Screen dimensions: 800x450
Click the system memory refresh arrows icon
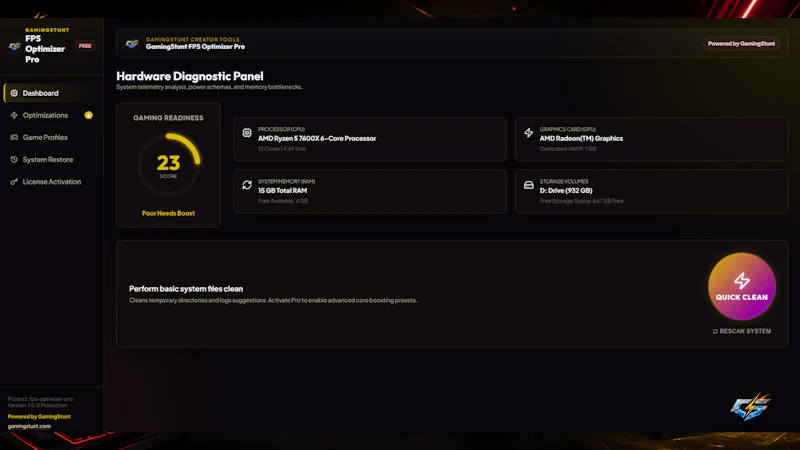[247, 185]
